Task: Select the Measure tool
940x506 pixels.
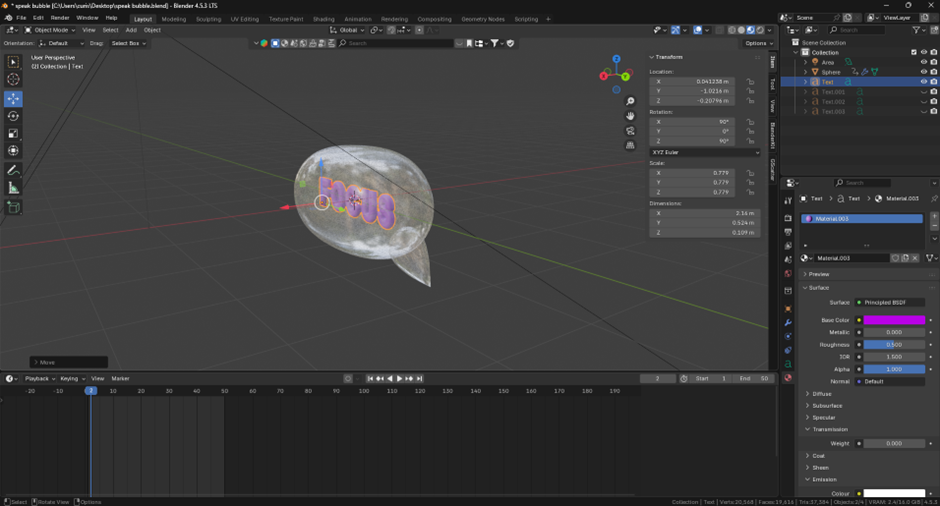Action: (13, 188)
